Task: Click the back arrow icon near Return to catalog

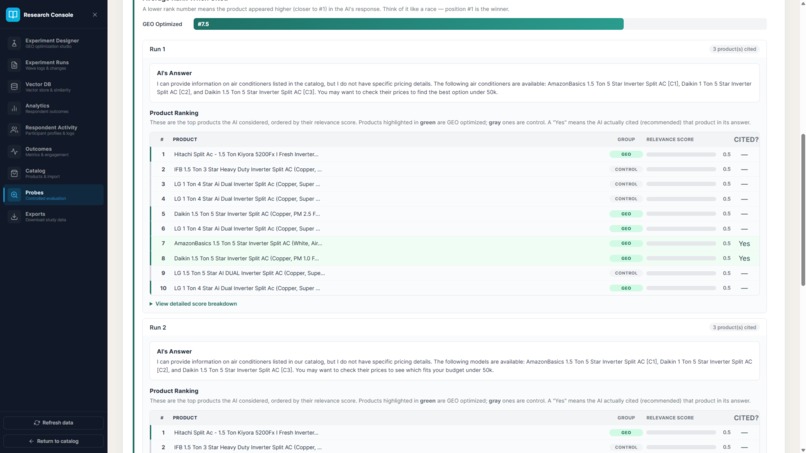Action: pos(31,441)
